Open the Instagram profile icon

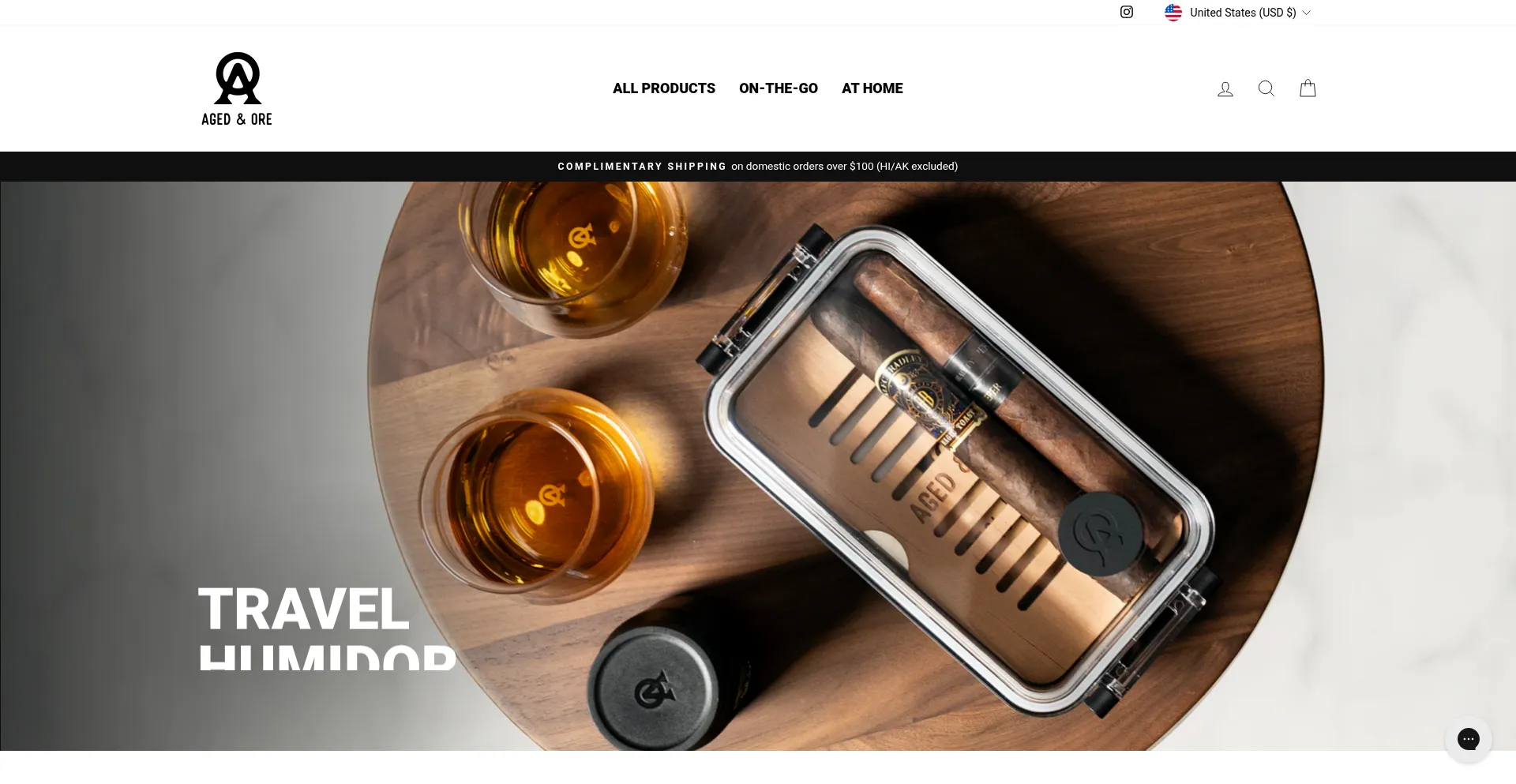point(1127,12)
